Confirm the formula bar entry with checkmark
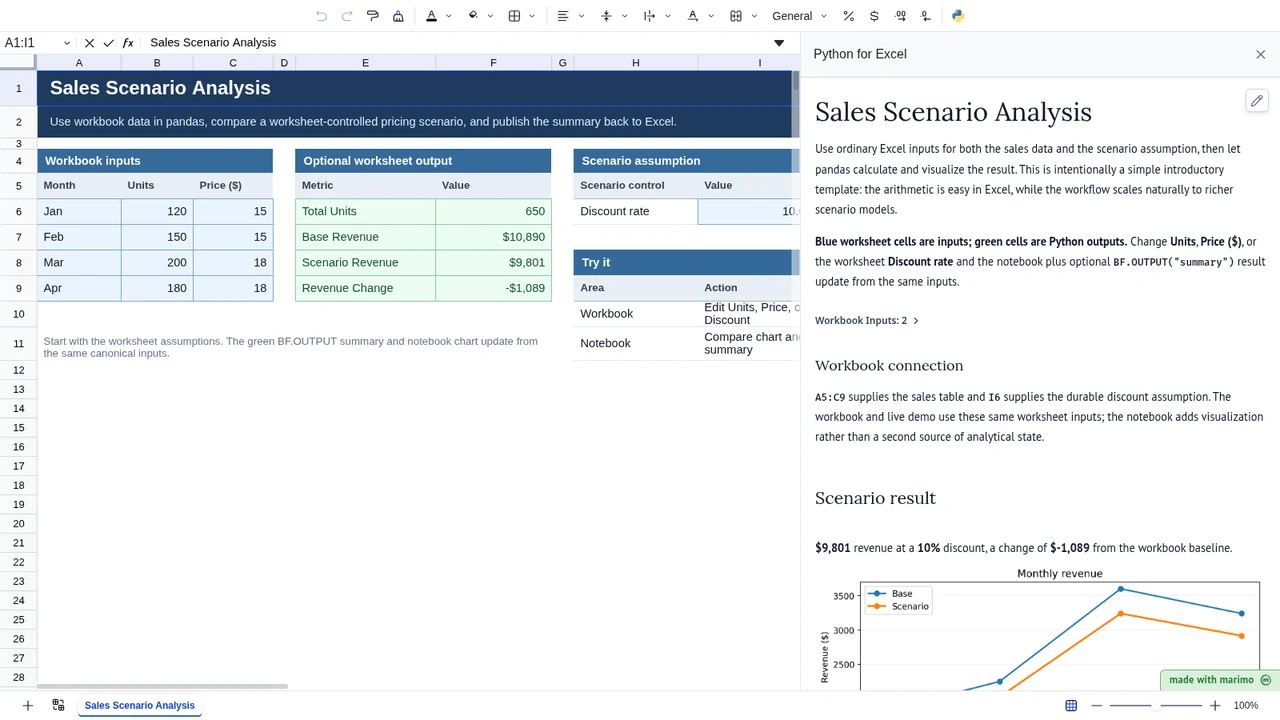 point(109,43)
